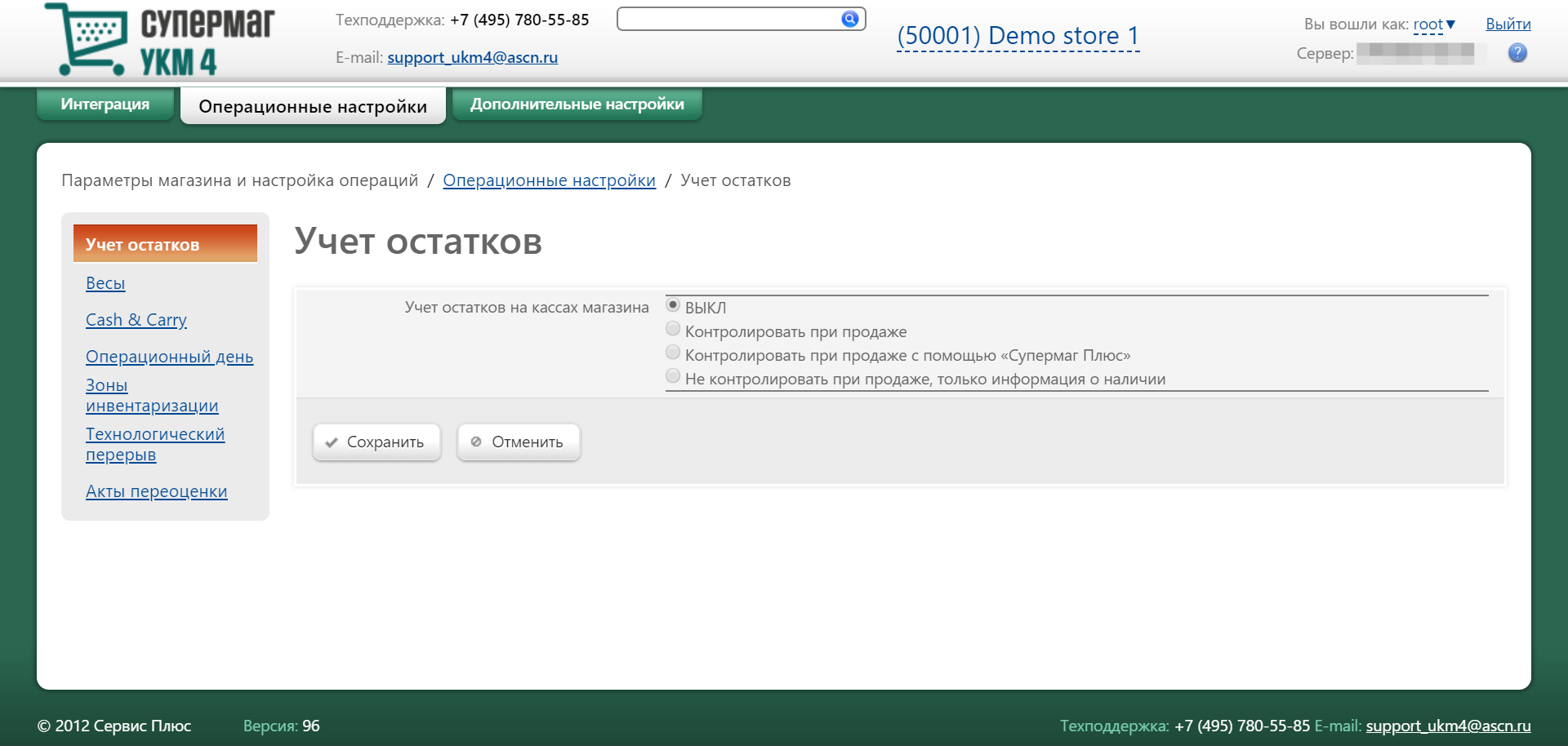Open the Demo store 1 selector

click(1018, 36)
